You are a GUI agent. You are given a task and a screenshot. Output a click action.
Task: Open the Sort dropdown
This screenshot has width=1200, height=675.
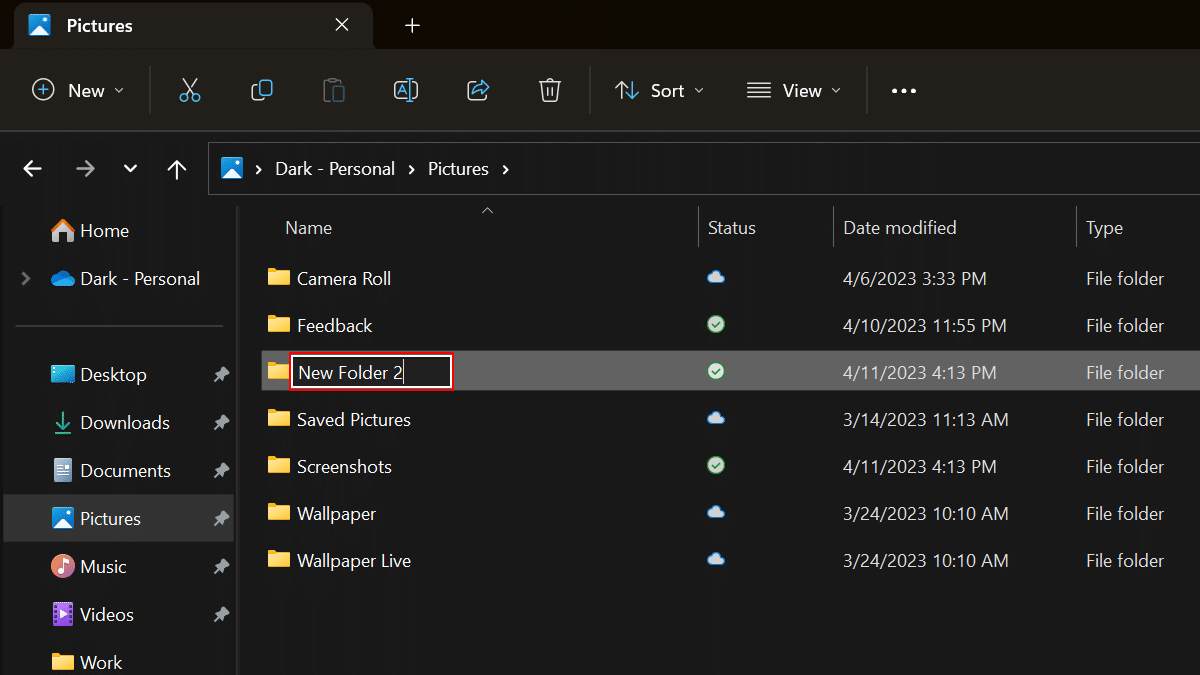point(659,90)
